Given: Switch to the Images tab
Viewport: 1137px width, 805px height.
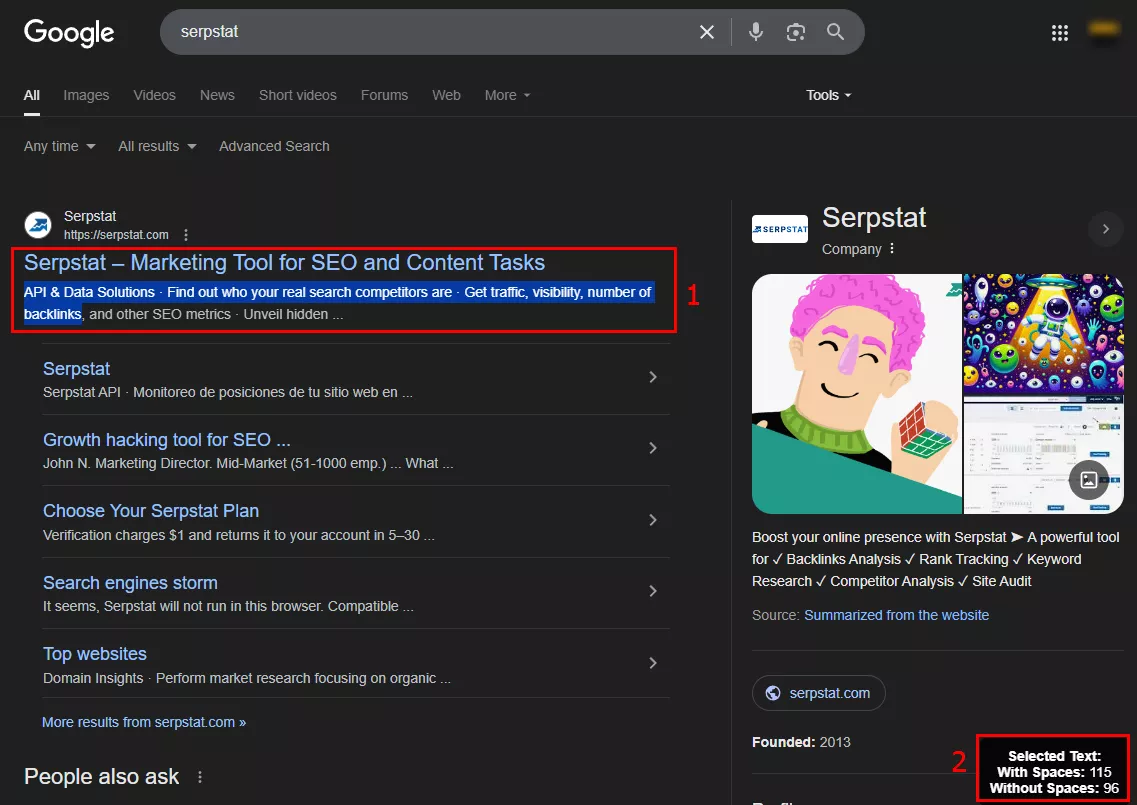Looking at the screenshot, I should pyautogui.click(x=86, y=95).
